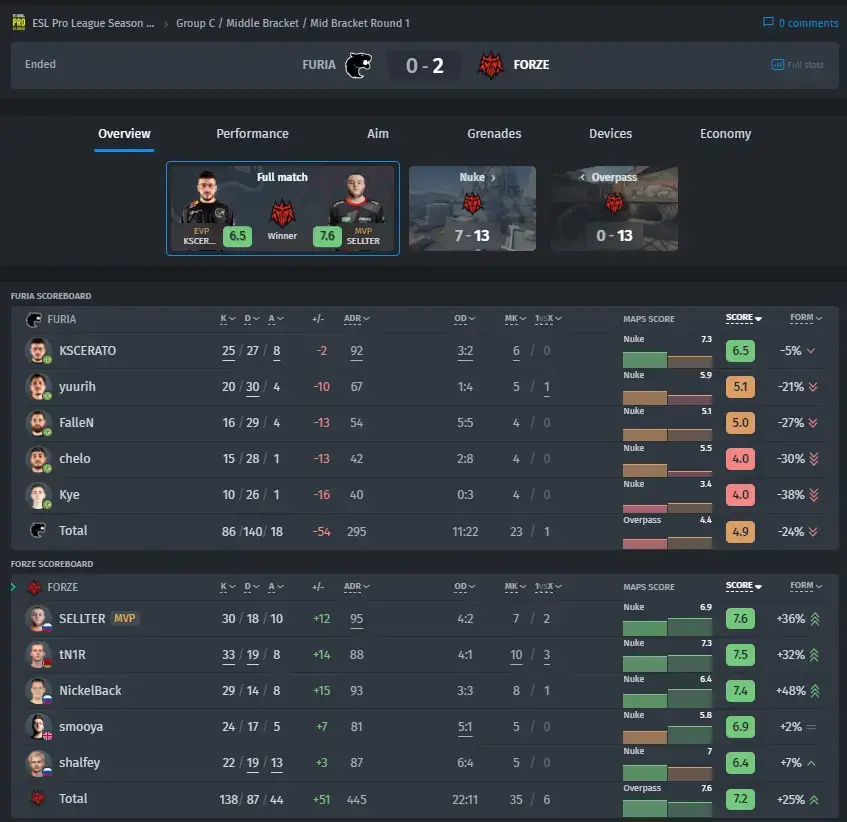The height and width of the screenshot is (822, 847).
Task: Sort FURIA scoreboard by multikills (MK)
Action: (x=515, y=319)
